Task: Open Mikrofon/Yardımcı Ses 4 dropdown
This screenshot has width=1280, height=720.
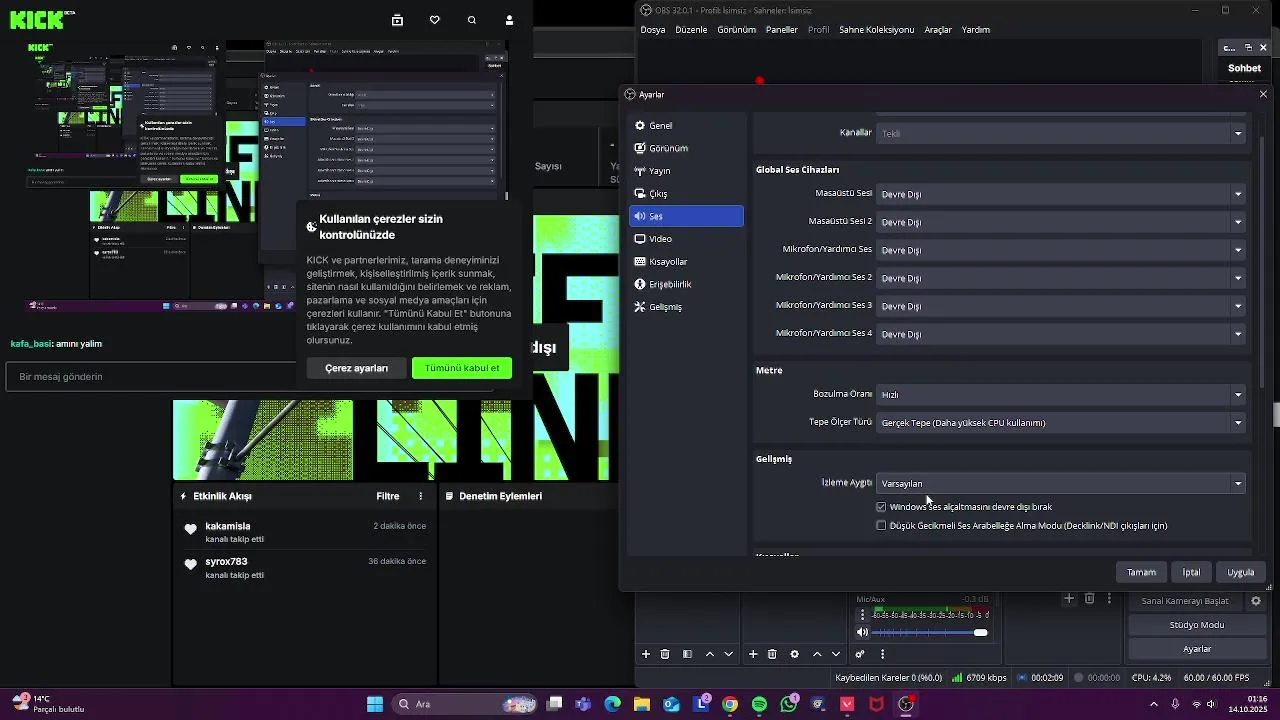Action: (1061, 334)
